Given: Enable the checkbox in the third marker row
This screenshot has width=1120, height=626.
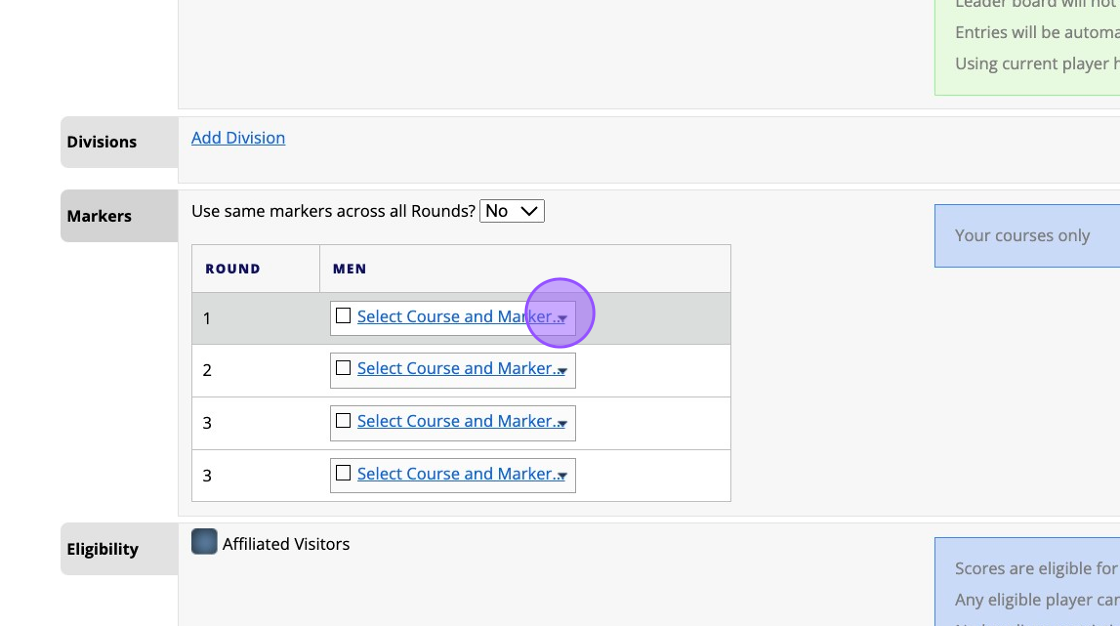Looking at the screenshot, I should pos(343,421).
